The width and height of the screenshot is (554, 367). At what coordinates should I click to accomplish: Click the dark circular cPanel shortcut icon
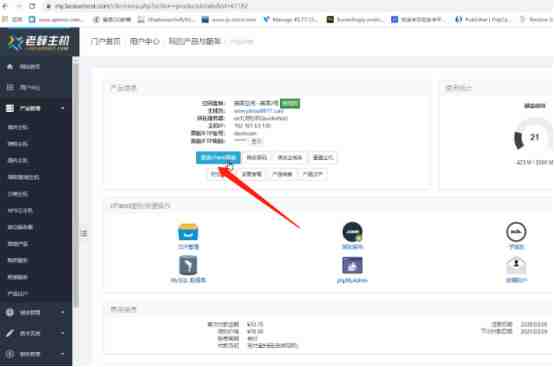(352, 232)
